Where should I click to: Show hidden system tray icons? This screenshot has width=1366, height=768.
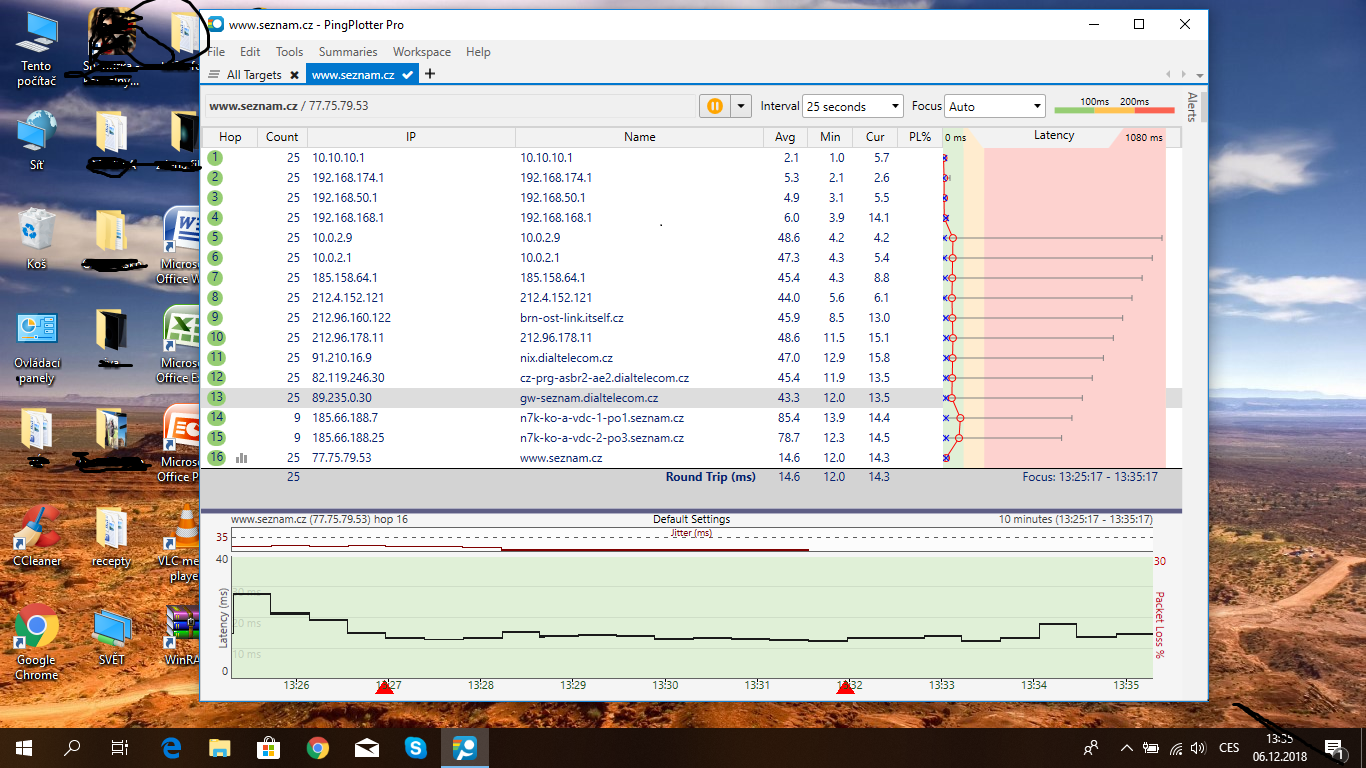pos(1127,748)
